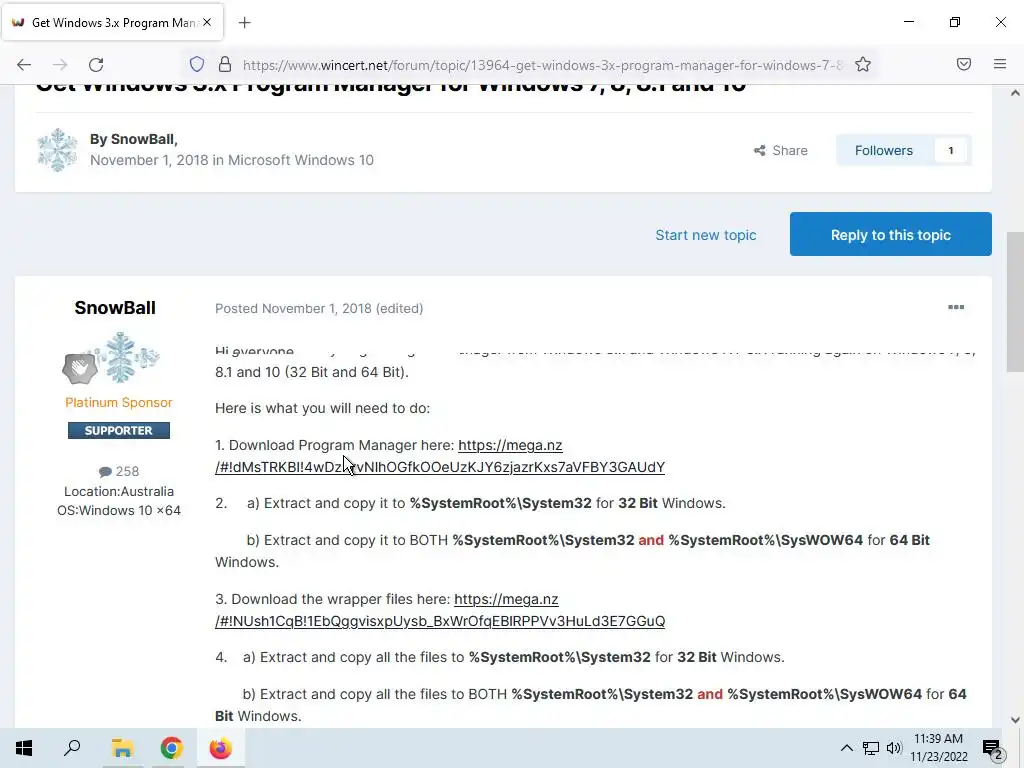Screen dimensions: 1024x768
Task: Click the OS:Windows 10 x64 text
Action: coord(119,510)
